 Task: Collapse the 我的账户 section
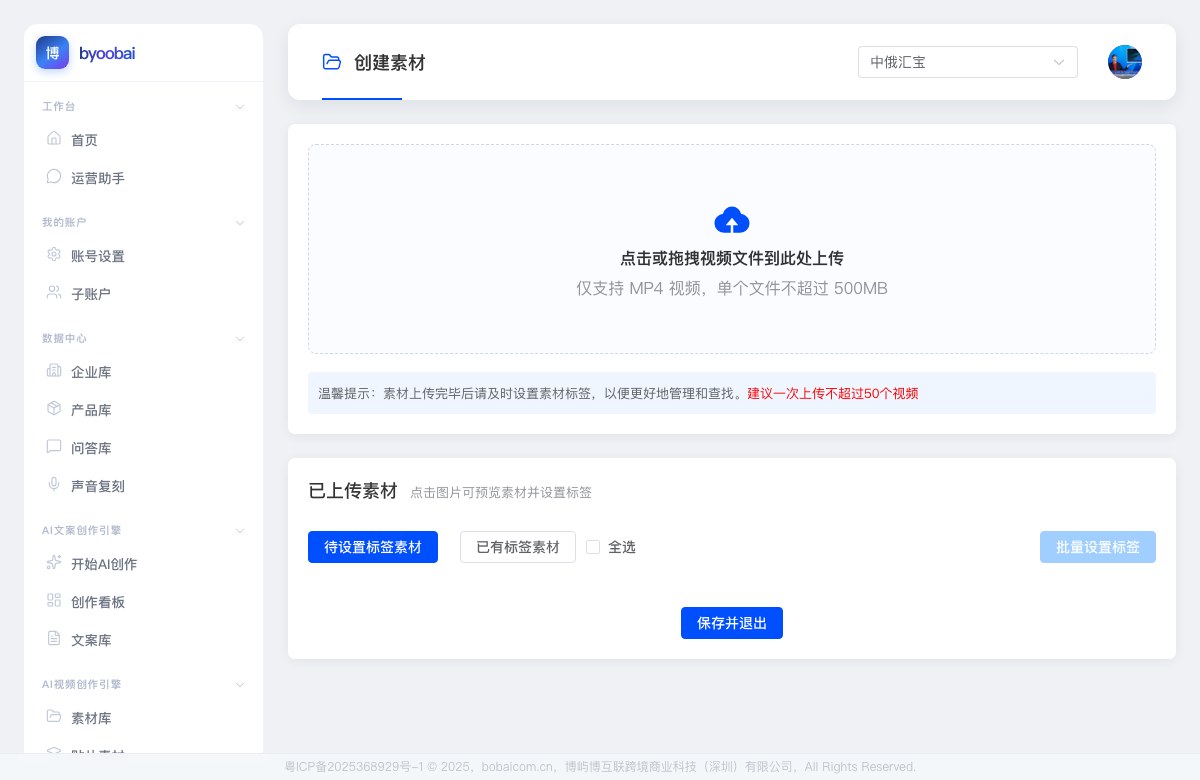(240, 222)
